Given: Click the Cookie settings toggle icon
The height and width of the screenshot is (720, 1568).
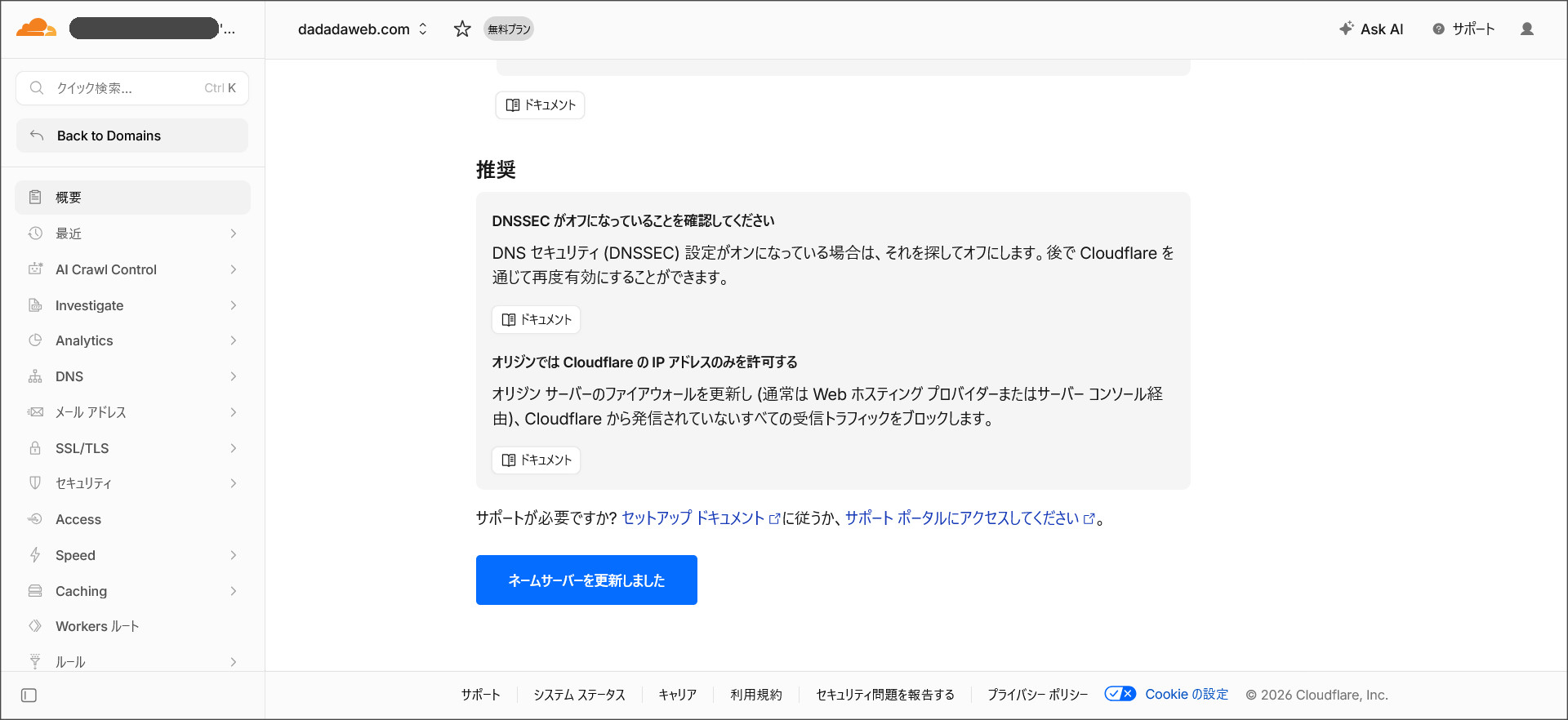Looking at the screenshot, I should coord(1120,694).
